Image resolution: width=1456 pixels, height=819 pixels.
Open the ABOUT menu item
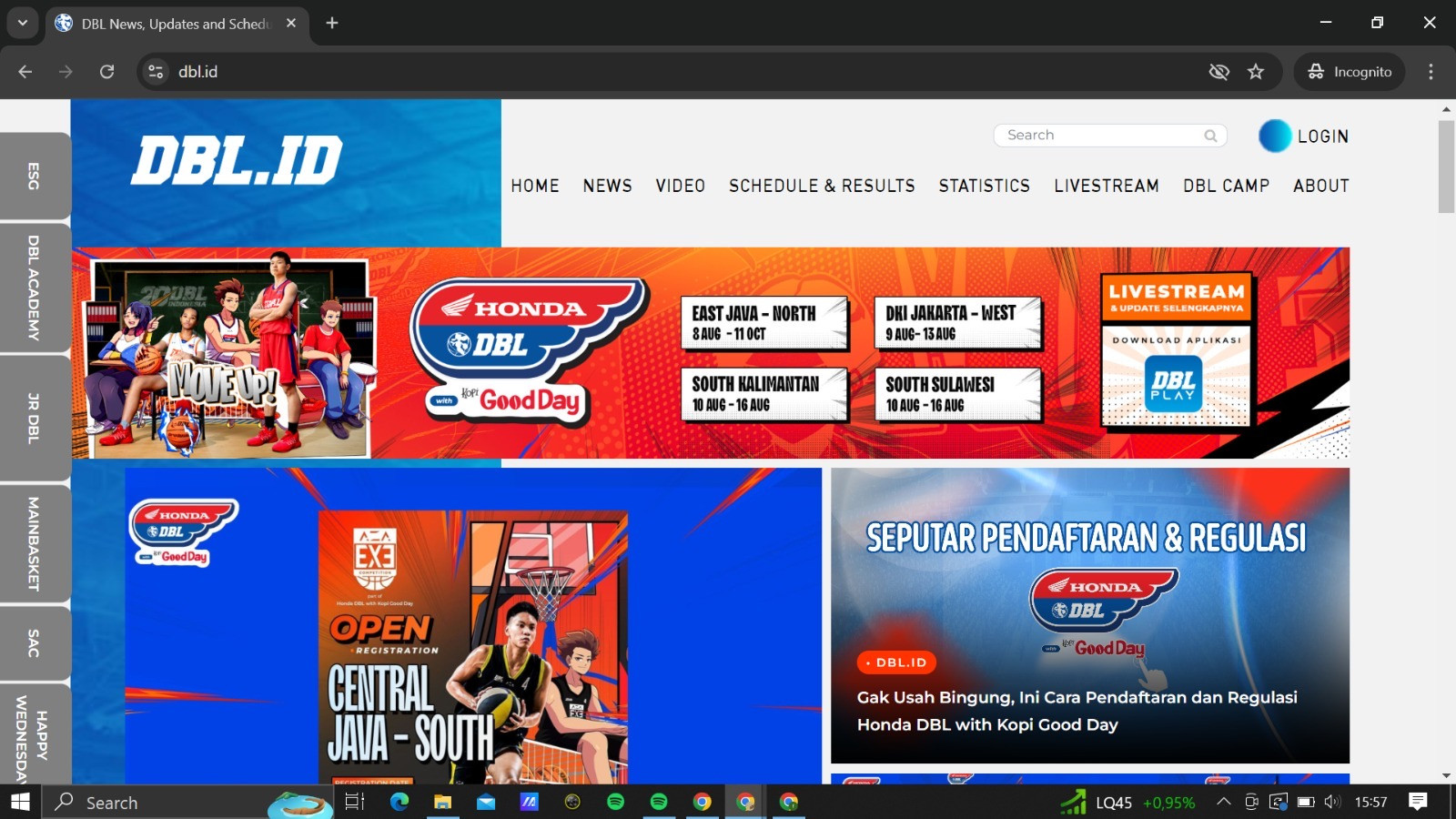click(x=1321, y=186)
